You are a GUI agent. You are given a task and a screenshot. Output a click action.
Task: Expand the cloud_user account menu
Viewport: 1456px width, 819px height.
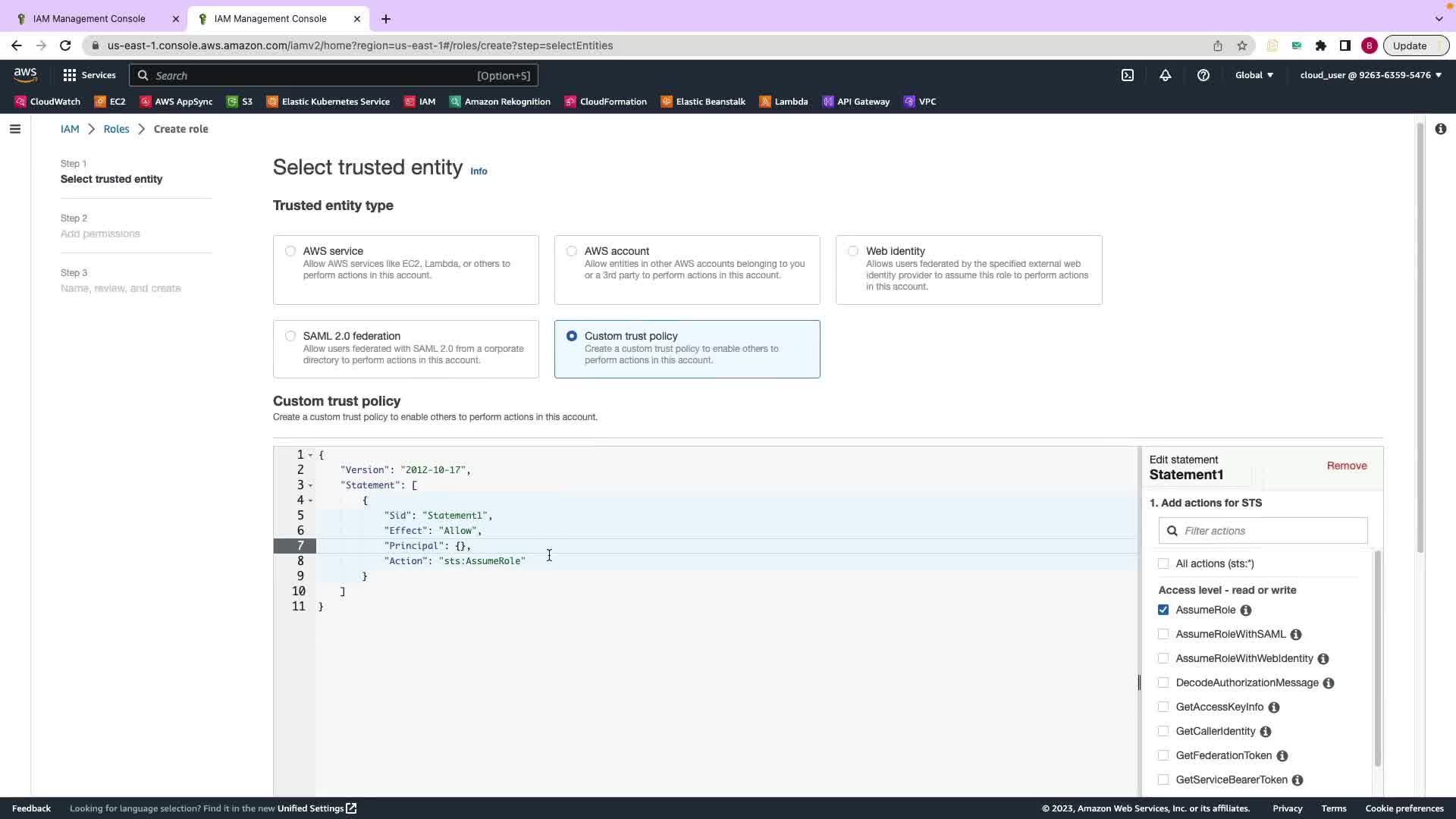[x=1370, y=75]
